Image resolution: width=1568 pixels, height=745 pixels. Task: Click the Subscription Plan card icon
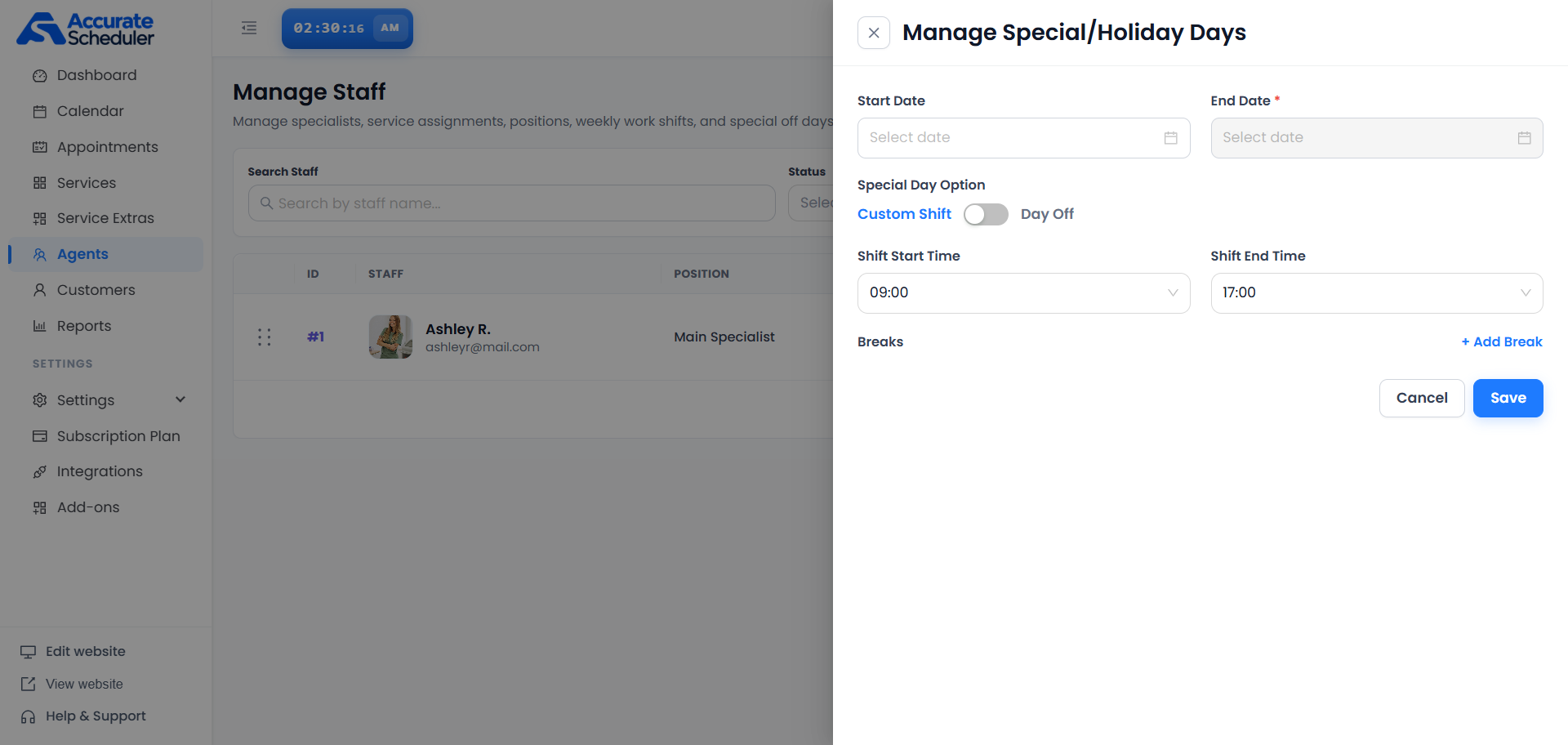(39, 436)
